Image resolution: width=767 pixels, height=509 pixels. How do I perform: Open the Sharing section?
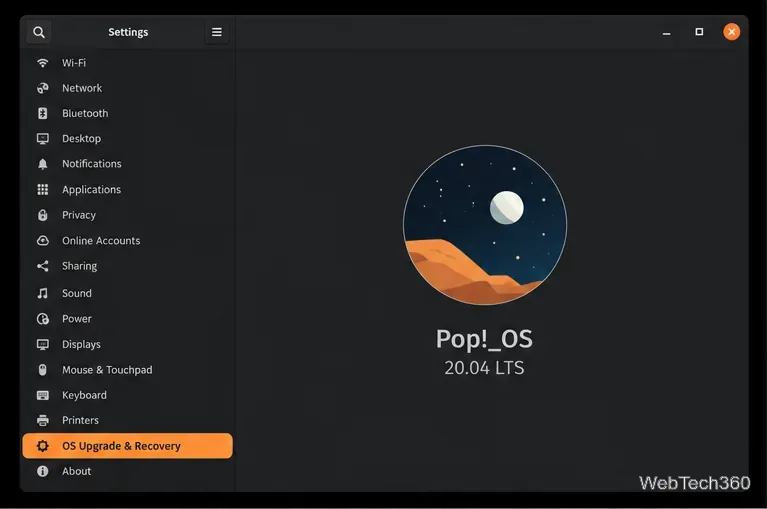tap(127, 266)
